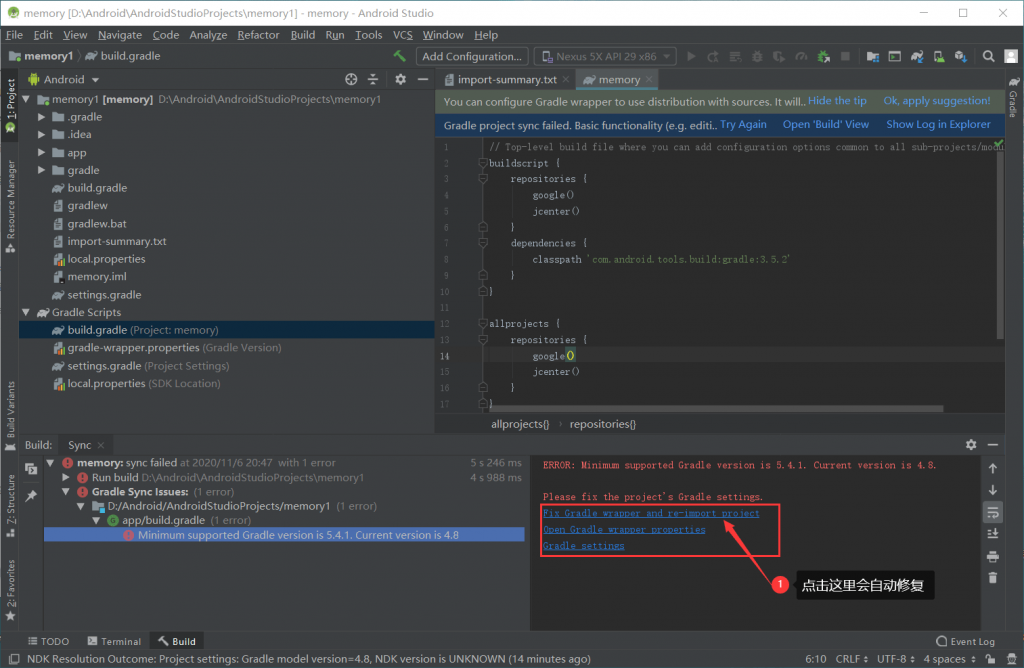The height and width of the screenshot is (668, 1024).
Task: Click the Sync Project with Gradle Files icon
Action: [917, 57]
